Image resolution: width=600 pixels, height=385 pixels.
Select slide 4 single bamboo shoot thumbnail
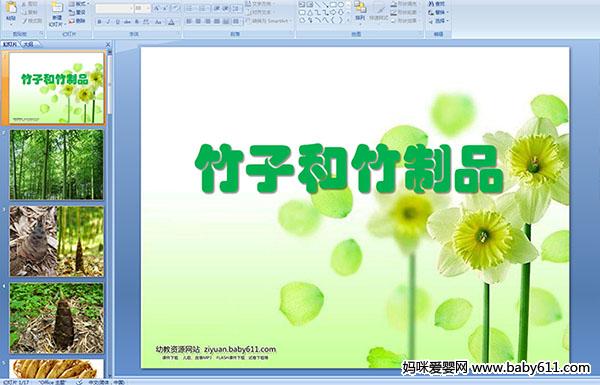point(57,318)
